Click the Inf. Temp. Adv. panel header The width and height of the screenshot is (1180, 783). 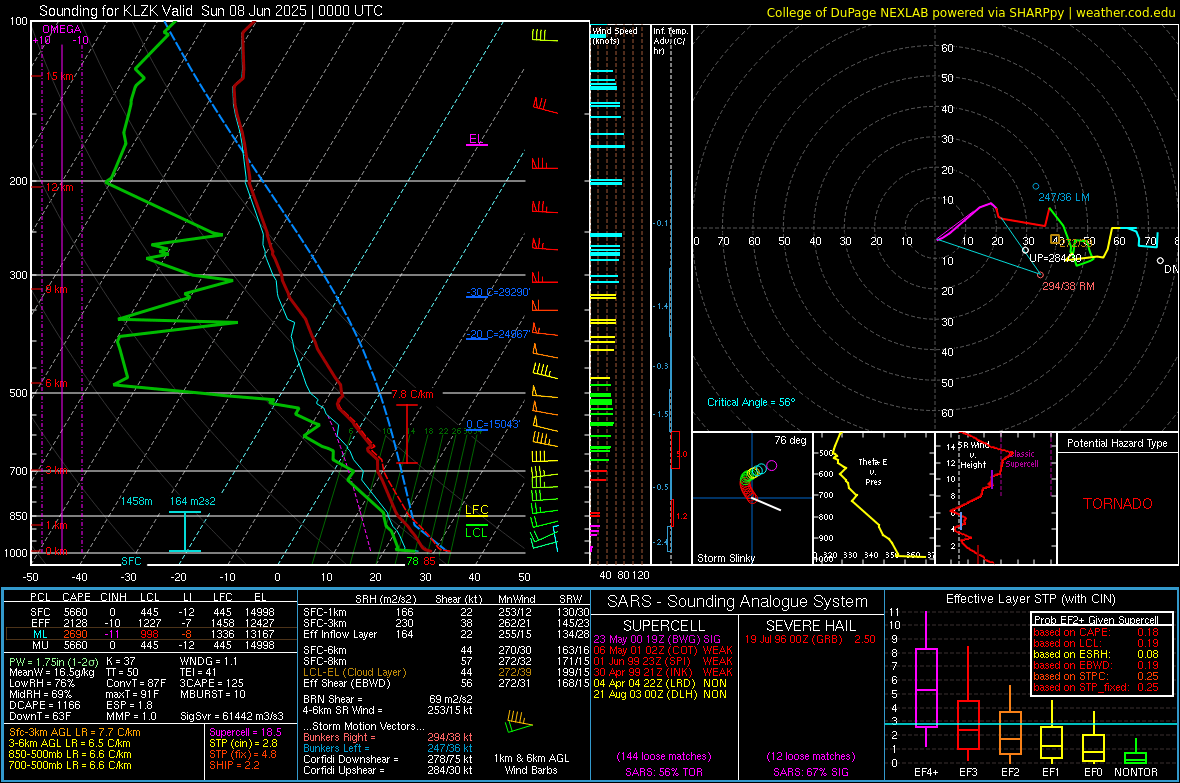coord(671,40)
